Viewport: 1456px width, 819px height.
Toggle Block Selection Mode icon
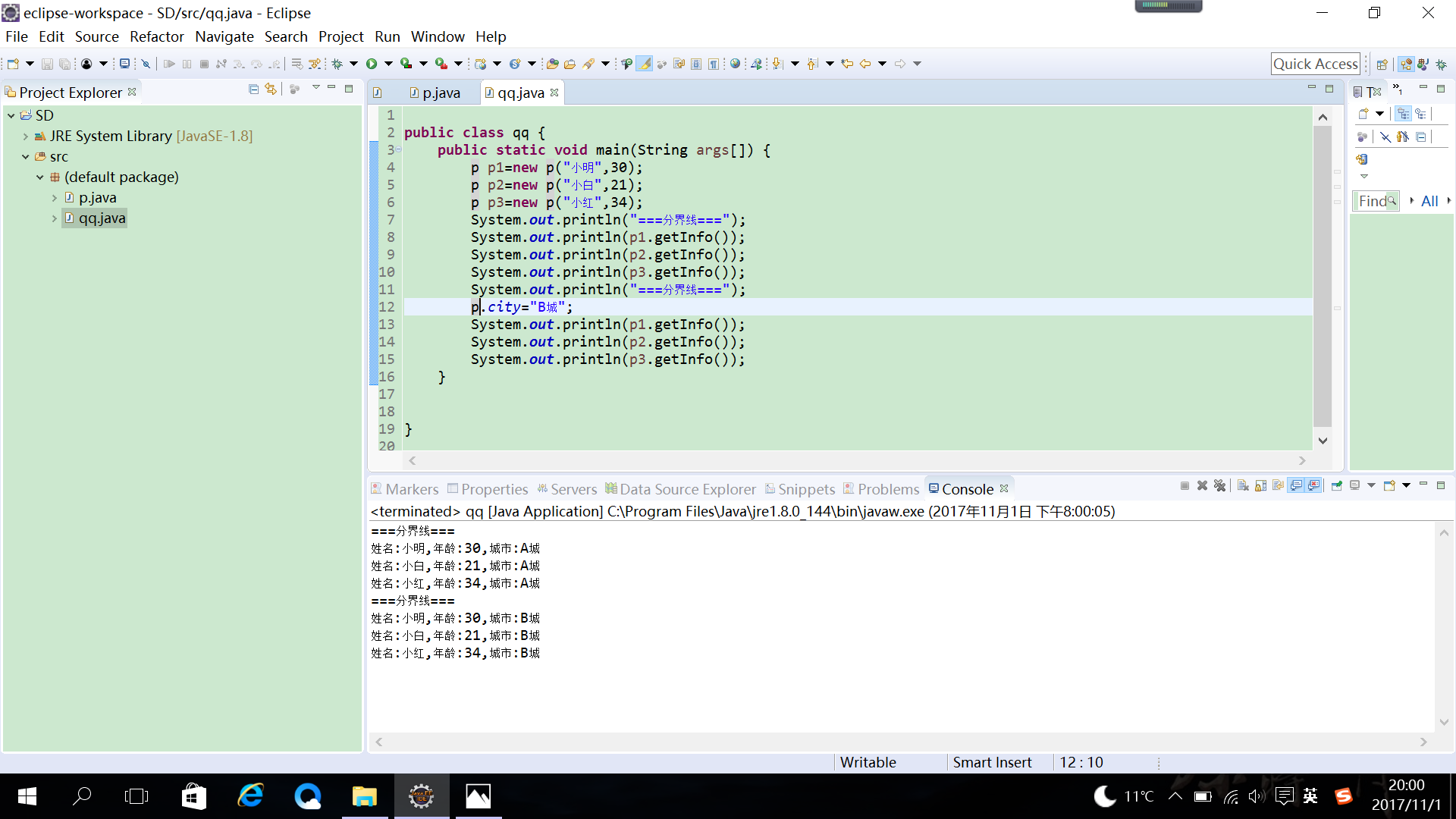point(696,64)
